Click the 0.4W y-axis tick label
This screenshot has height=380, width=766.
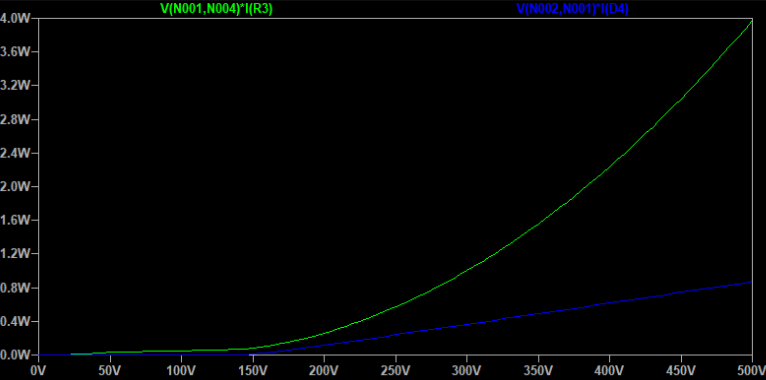pos(16,321)
